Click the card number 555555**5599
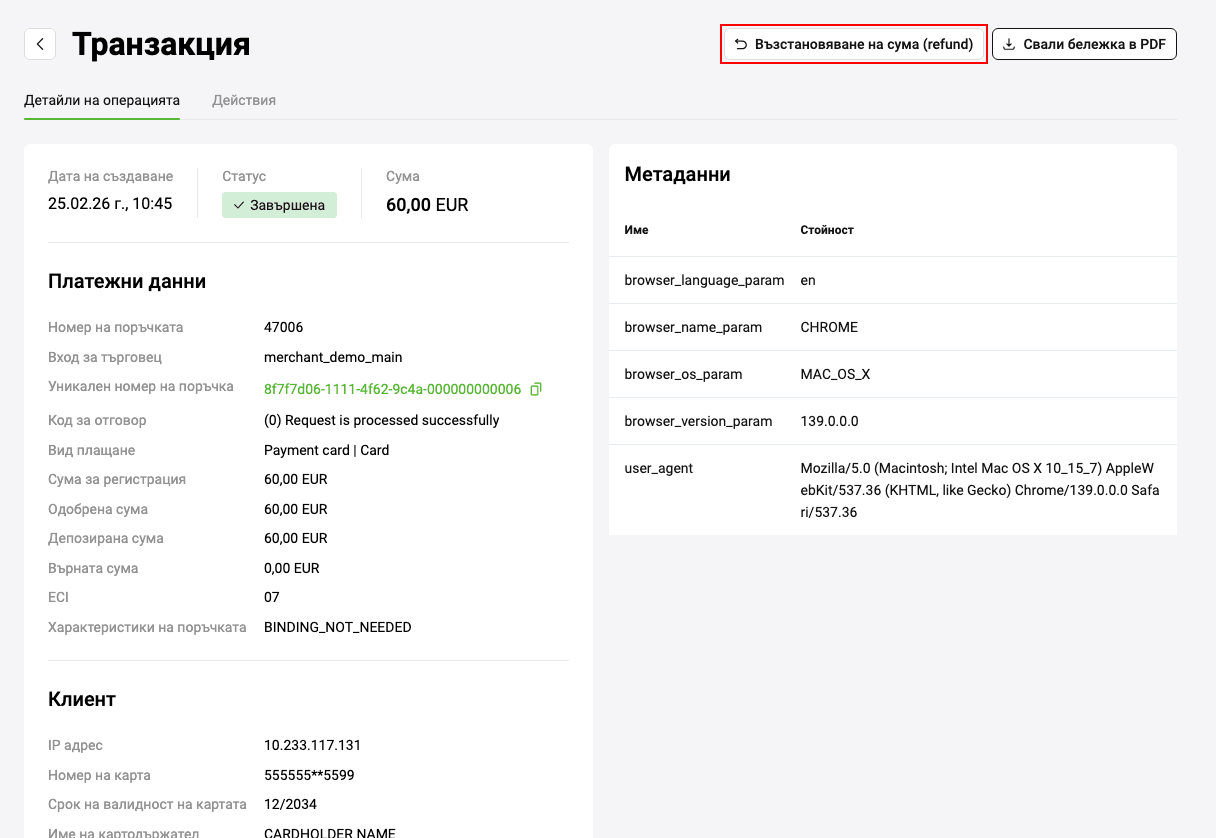Screen dimensions: 1216x838 (x=309, y=775)
